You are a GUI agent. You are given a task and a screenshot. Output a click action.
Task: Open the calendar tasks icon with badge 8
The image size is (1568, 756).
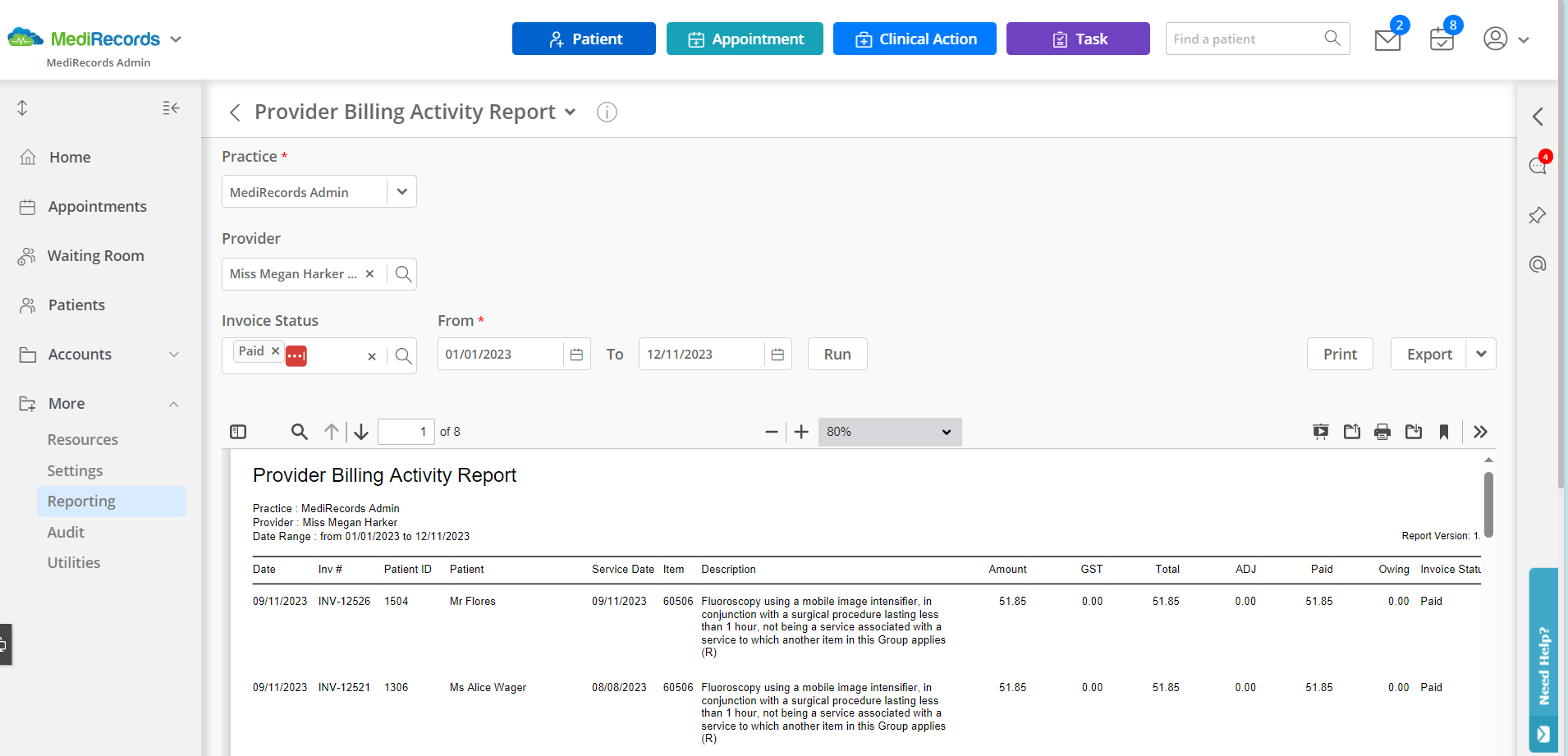[1442, 39]
